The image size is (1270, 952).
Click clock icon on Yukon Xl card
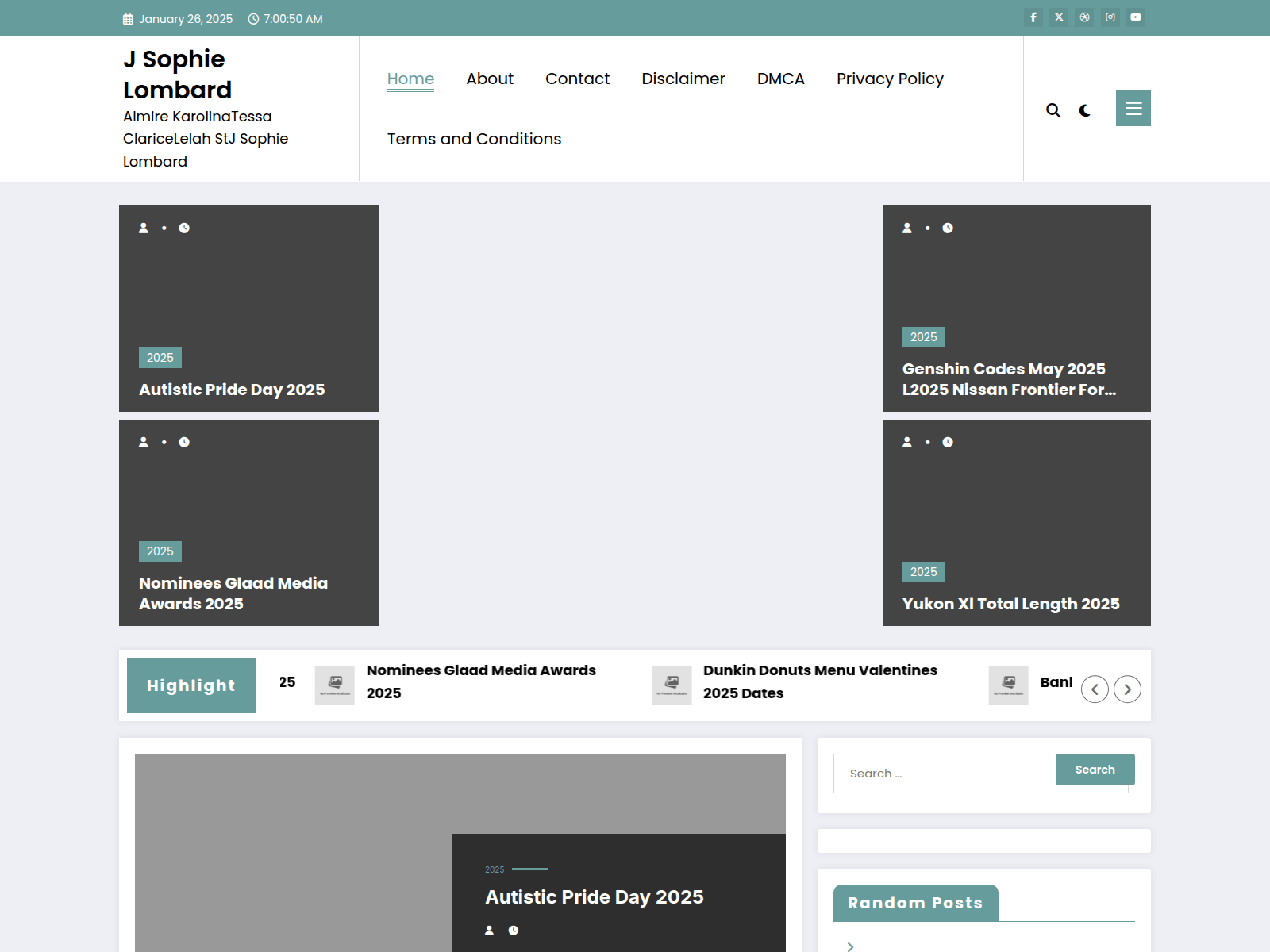[x=948, y=442]
